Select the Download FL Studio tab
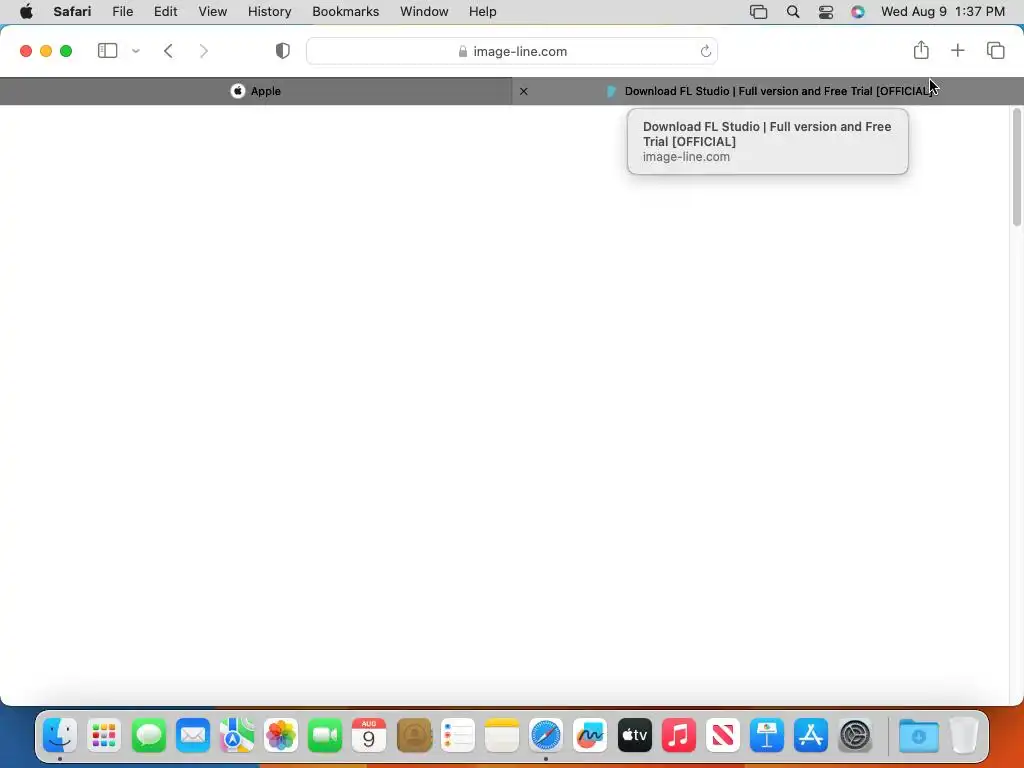Image resolution: width=1024 pixels, height=768 pixels. coord(768,91)
